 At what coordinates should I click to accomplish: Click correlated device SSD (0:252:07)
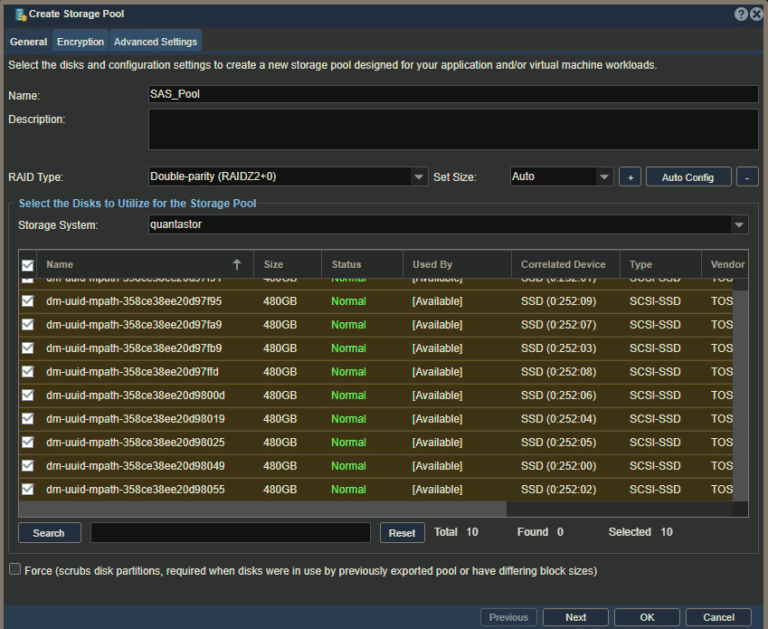coord(558,325)
